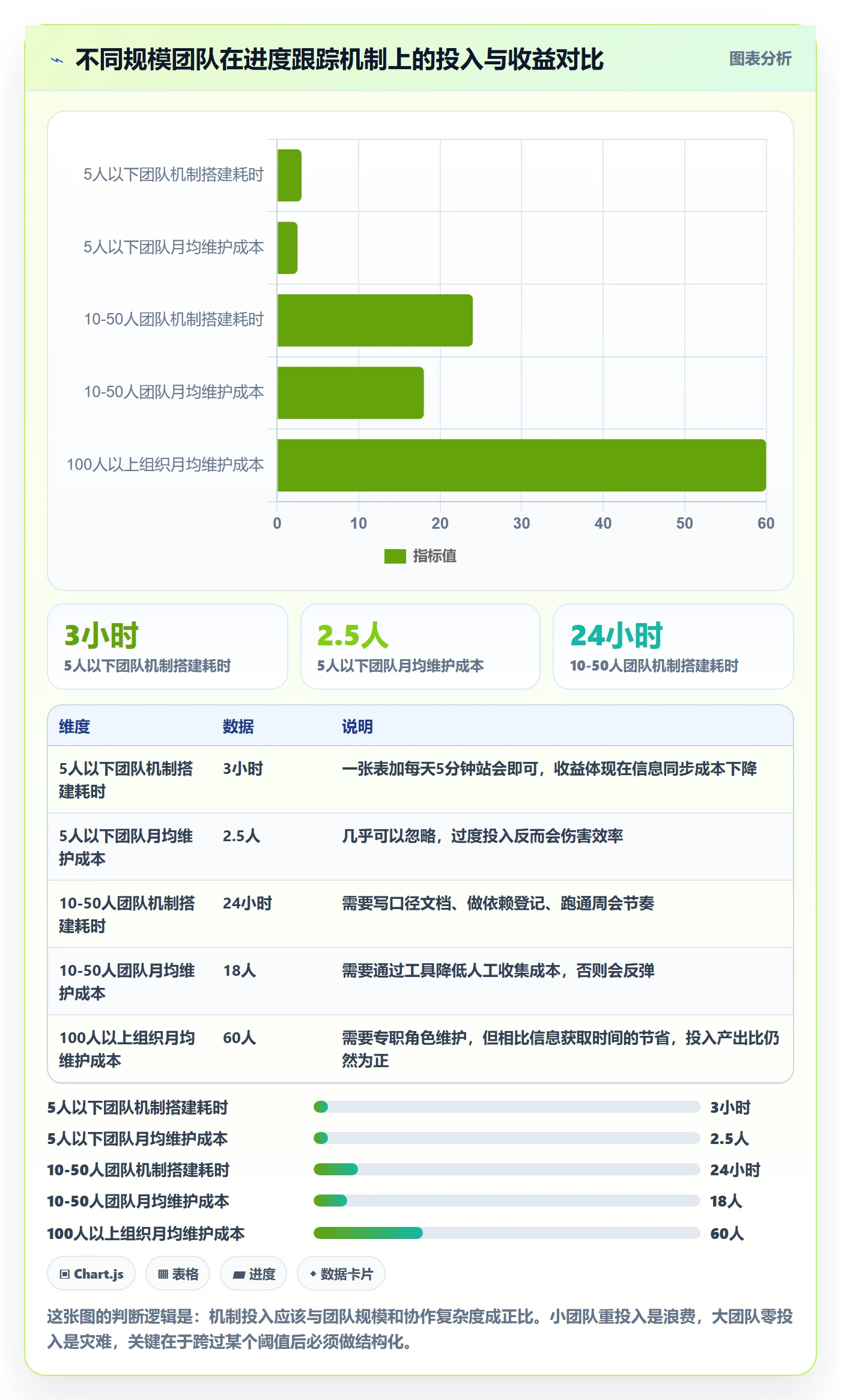Image resolution: width=841 pixels, height=1400 pixels.
Task: Select the 数据卡片 tag chip
Action: point(341,1274)
